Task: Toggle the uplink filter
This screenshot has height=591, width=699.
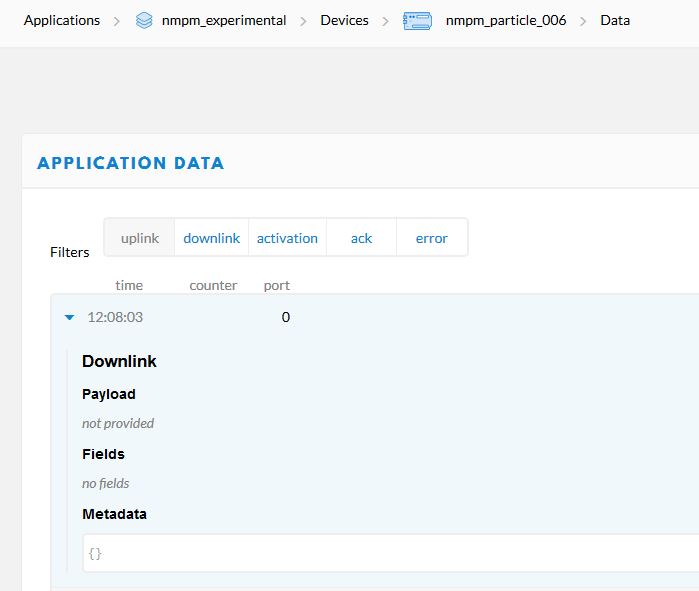Action: click(140, 238)
